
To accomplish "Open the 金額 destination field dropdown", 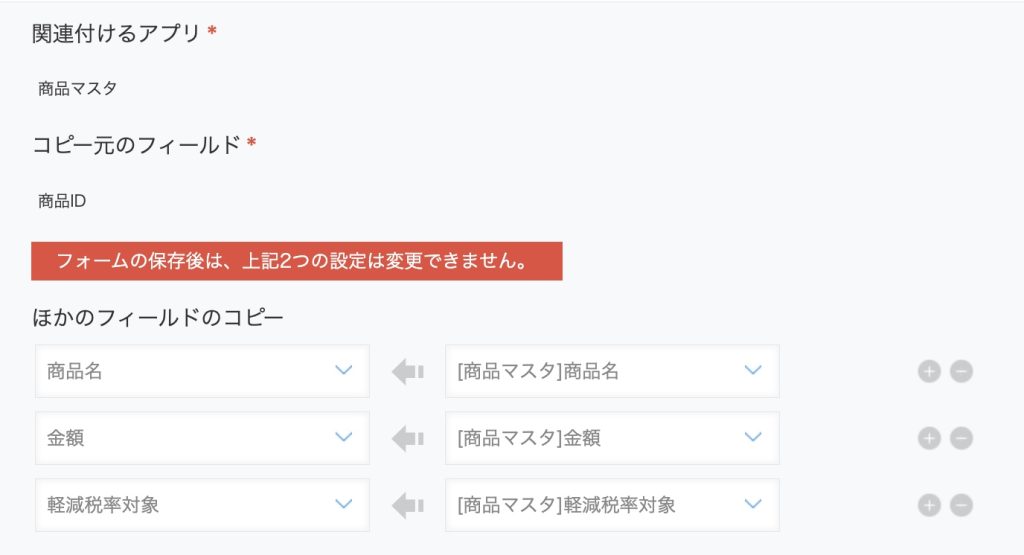I will [202, 437].
